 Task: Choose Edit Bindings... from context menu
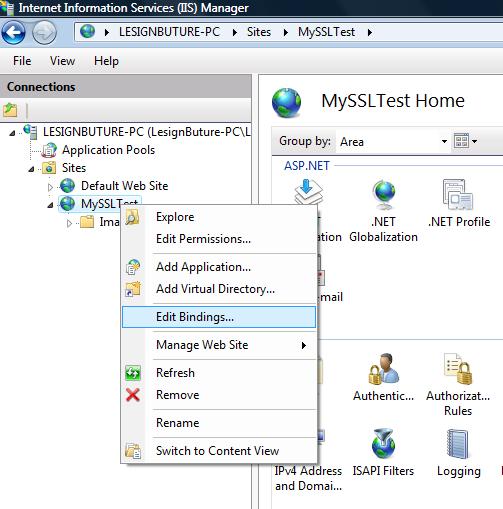coord(219,317)
